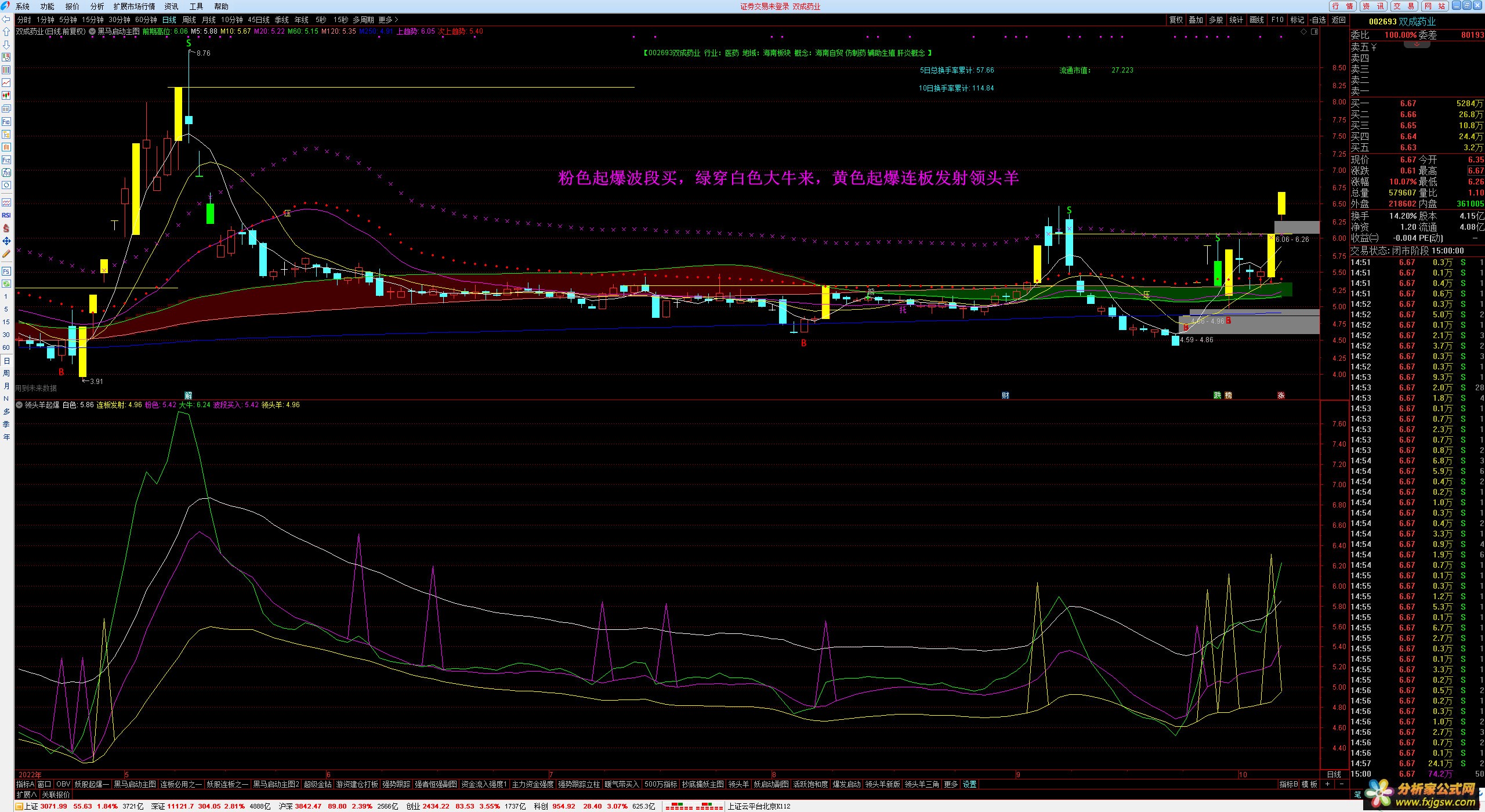This screenshot has width=1485, height=812.
Task: Click the 上证 index value in status bar
Action: pyautogui.click(x=54, y=806)
